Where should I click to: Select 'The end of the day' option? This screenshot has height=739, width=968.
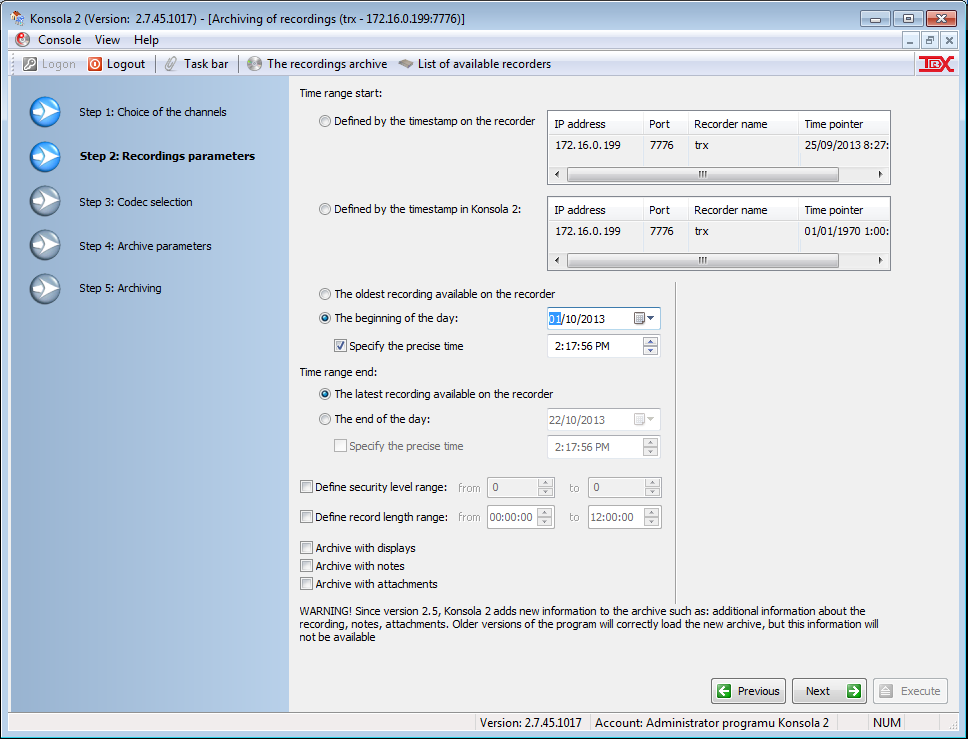[325, 419]
